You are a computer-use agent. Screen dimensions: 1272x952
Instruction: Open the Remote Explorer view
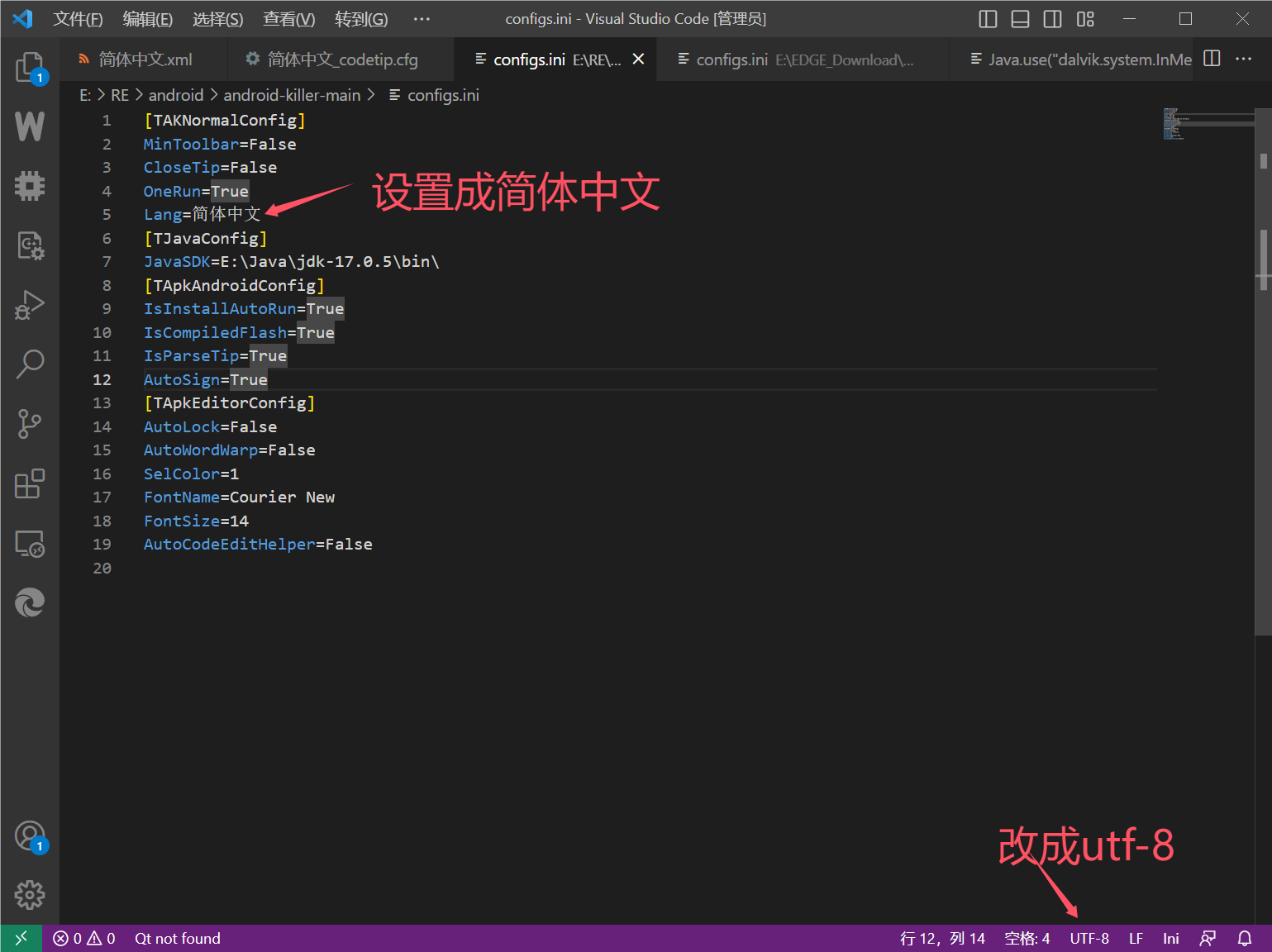[x=30, y=544]
